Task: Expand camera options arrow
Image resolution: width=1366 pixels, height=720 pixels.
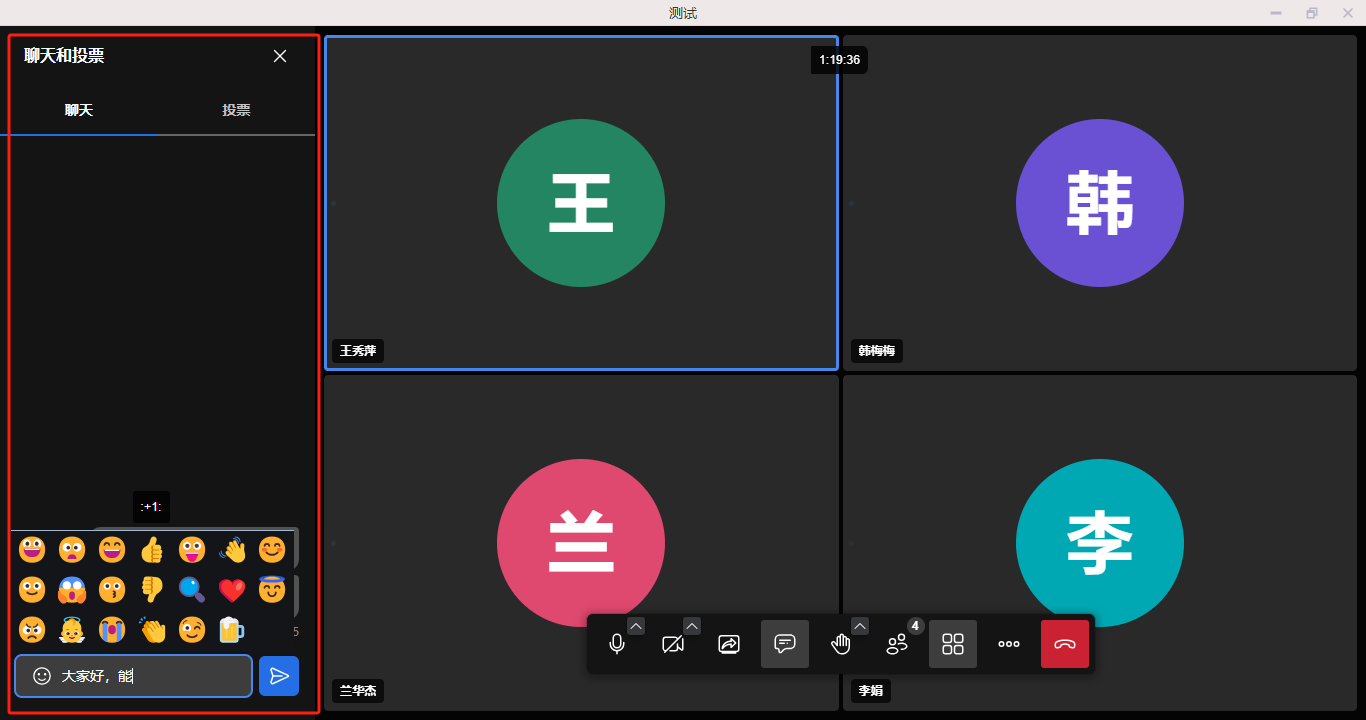Action: pos(692,626)
